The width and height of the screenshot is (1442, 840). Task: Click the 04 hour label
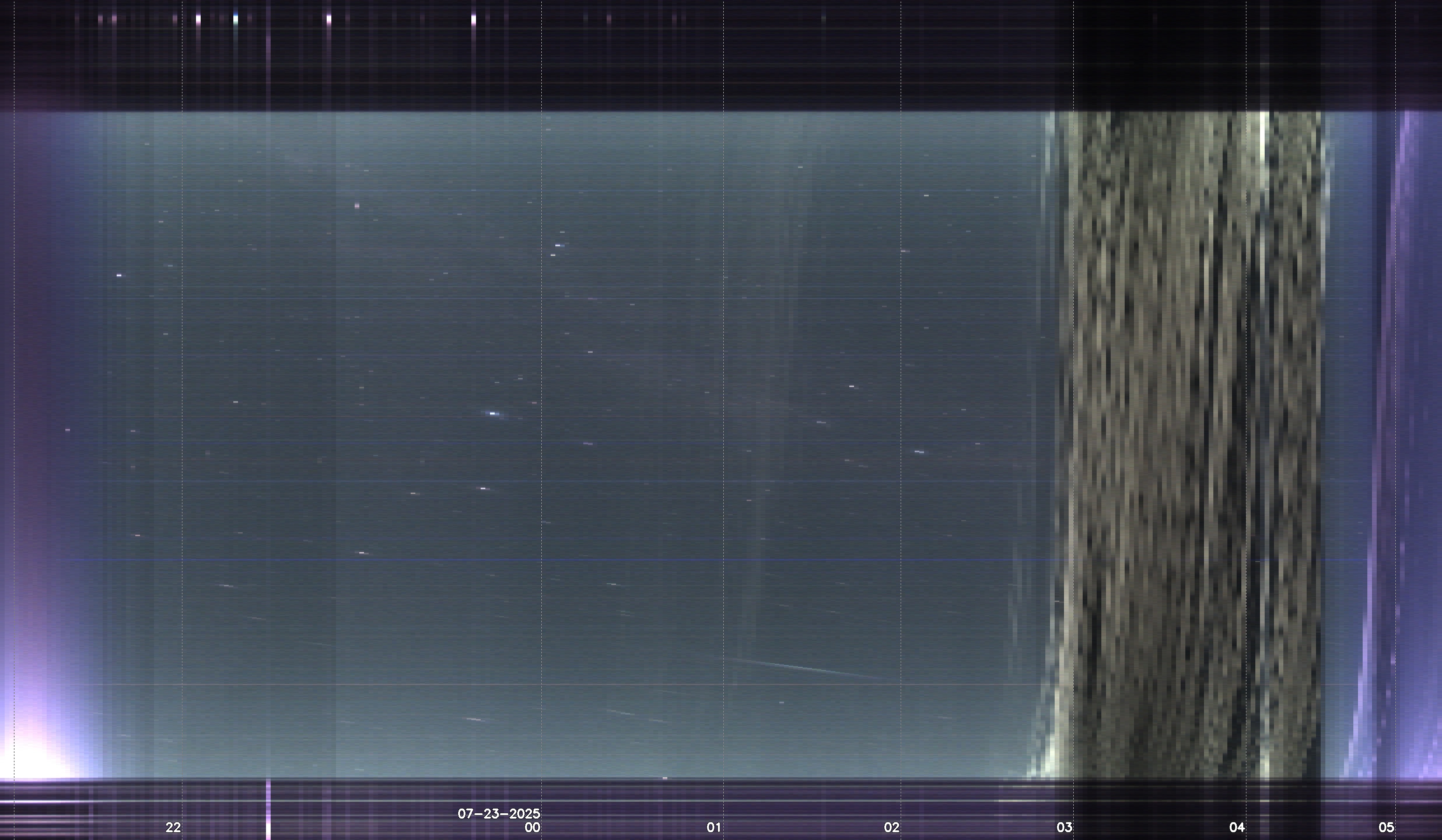pos(1237,827)
